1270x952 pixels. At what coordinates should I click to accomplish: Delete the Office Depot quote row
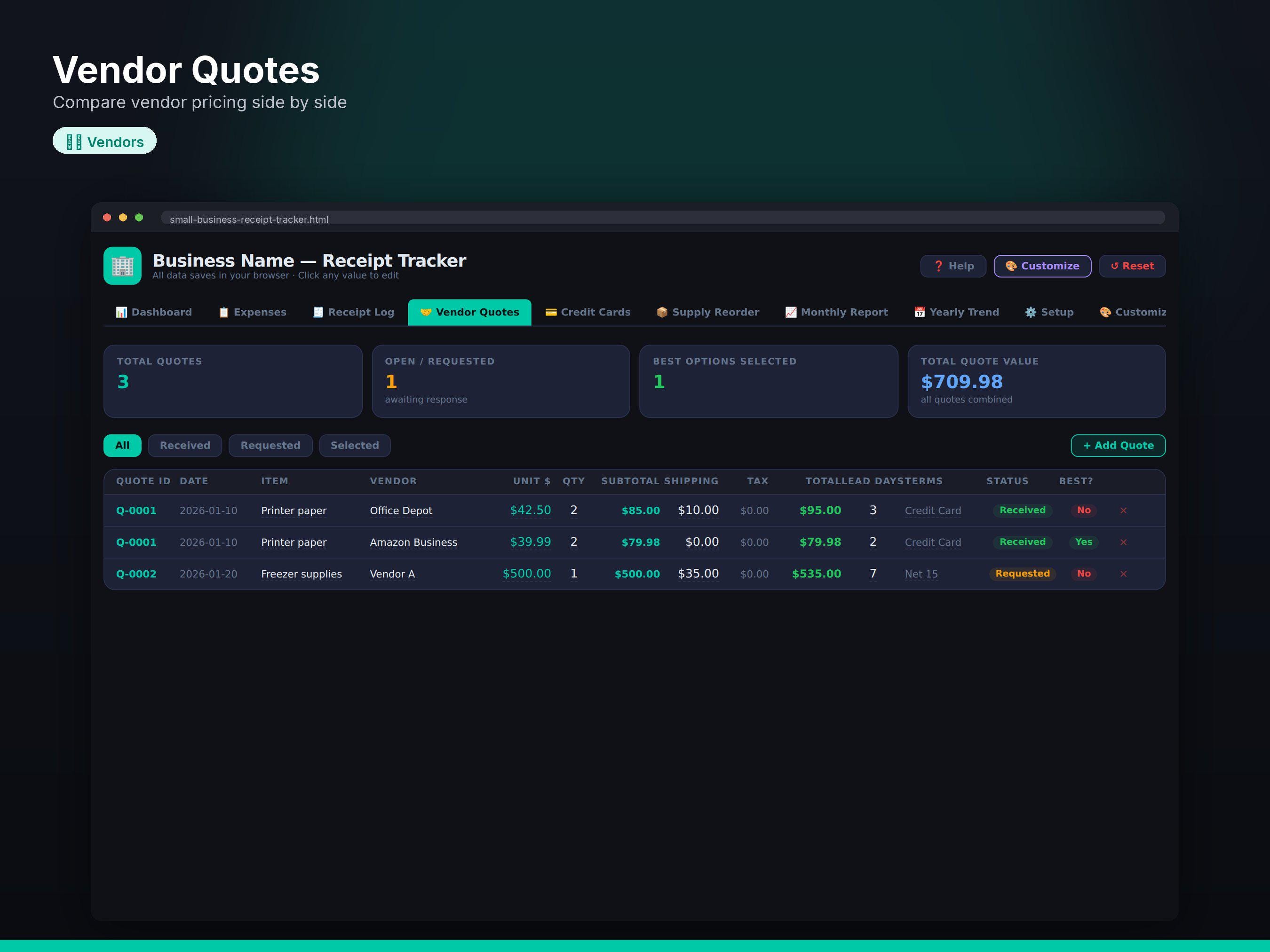pyautogui.click(x=1123, y=510)
